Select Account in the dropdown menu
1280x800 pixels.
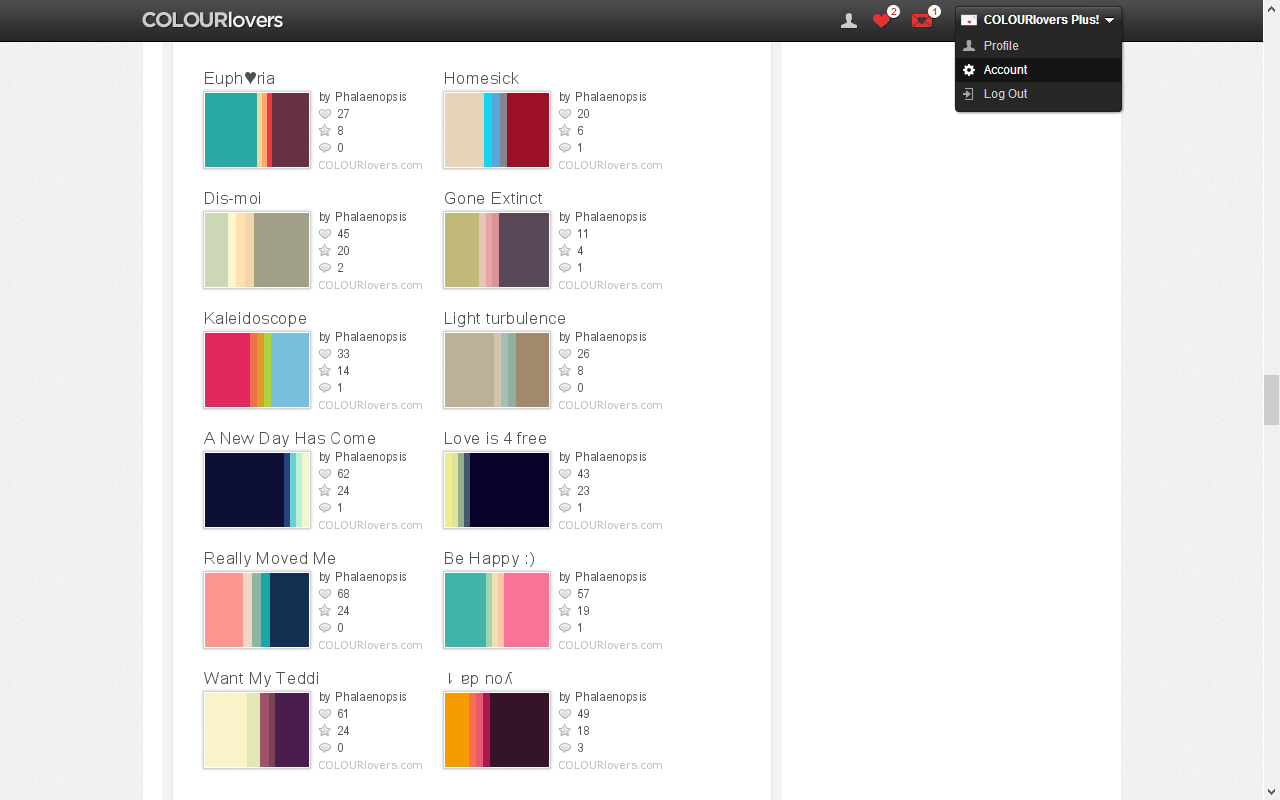click(x=1005, y=70)
